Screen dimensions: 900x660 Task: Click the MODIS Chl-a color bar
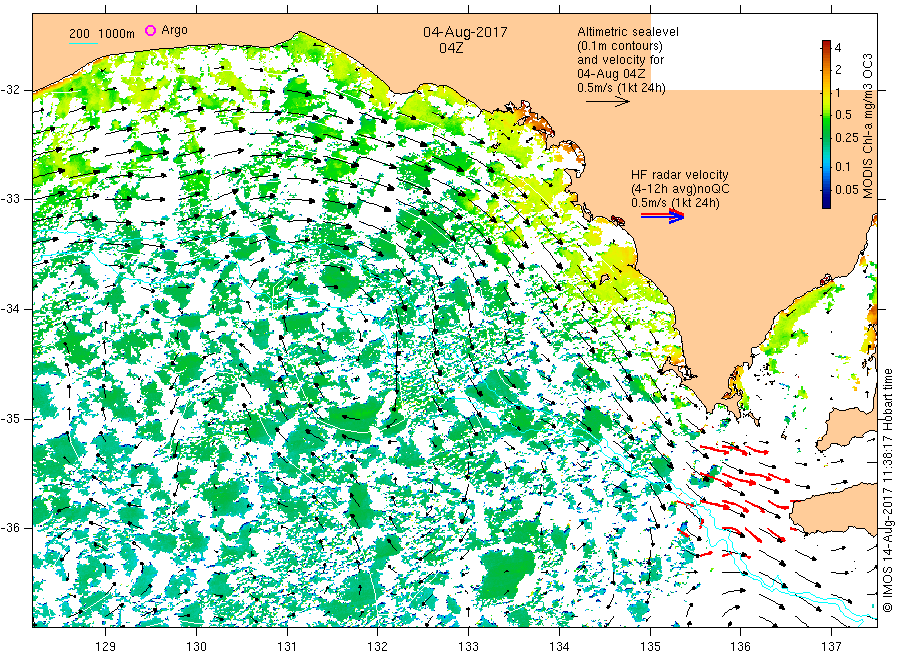pyautogui.click(x=826, y=124)
